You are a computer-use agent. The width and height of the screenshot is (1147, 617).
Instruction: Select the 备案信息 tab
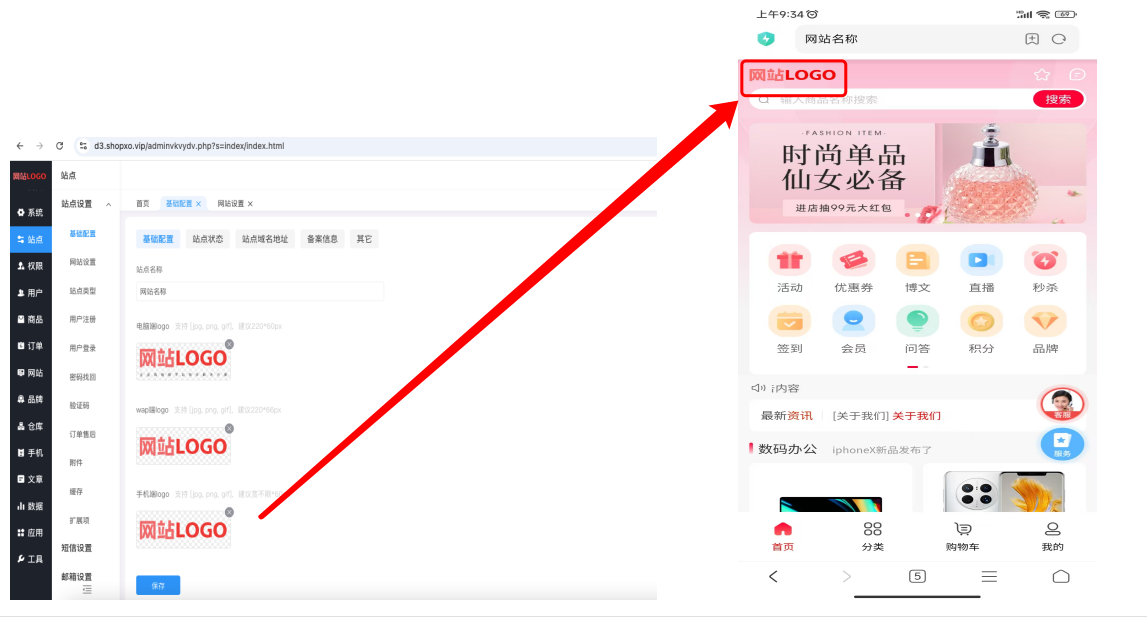click(x=322, y=239)
